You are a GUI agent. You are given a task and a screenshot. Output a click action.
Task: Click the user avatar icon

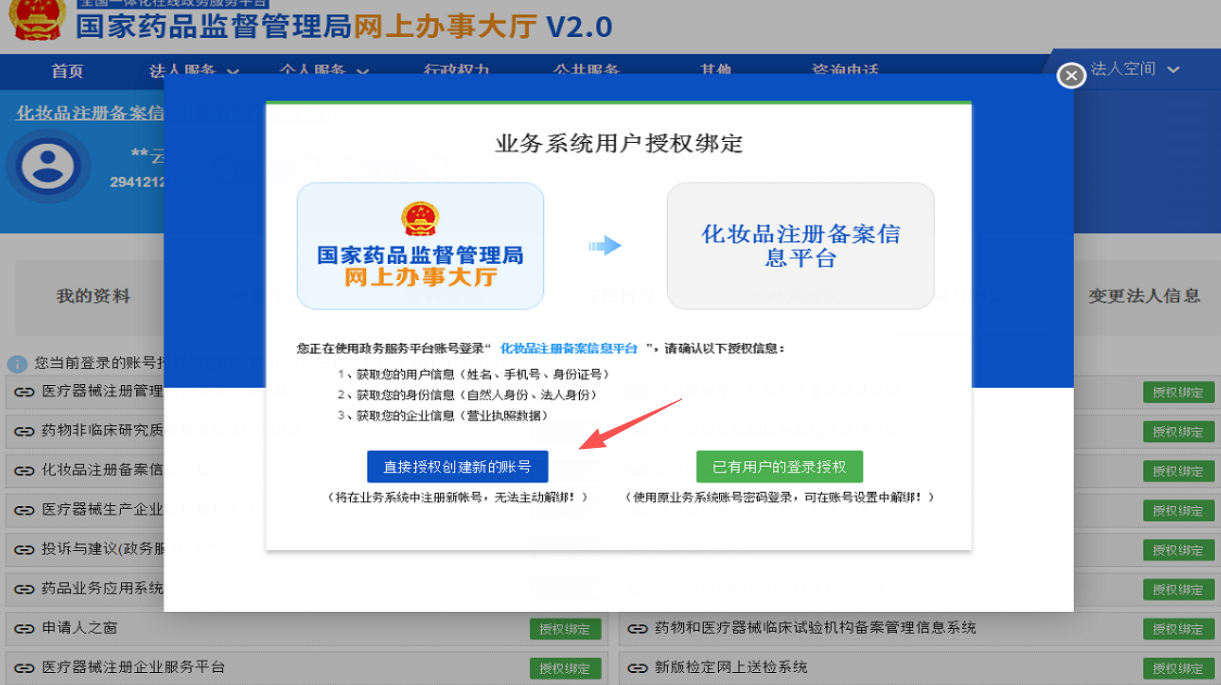click(x=47, y=166)
